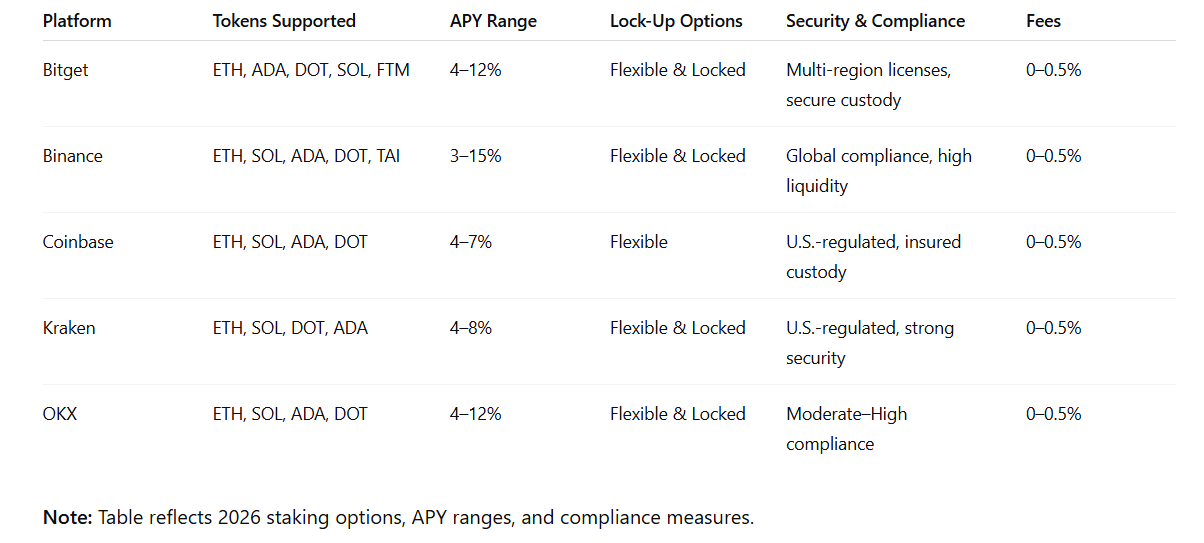Click the APY Range column header
Image resolution: width=1204 pixels, height=543 pixels.
pyautogui.click(x=491, y=20)
